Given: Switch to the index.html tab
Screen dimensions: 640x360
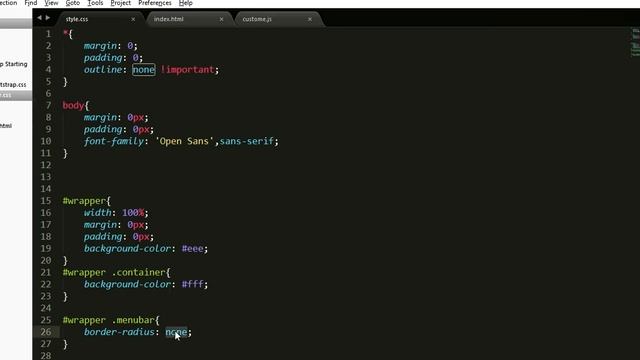Looking at the screenshot, I should [x=169, y=19].
